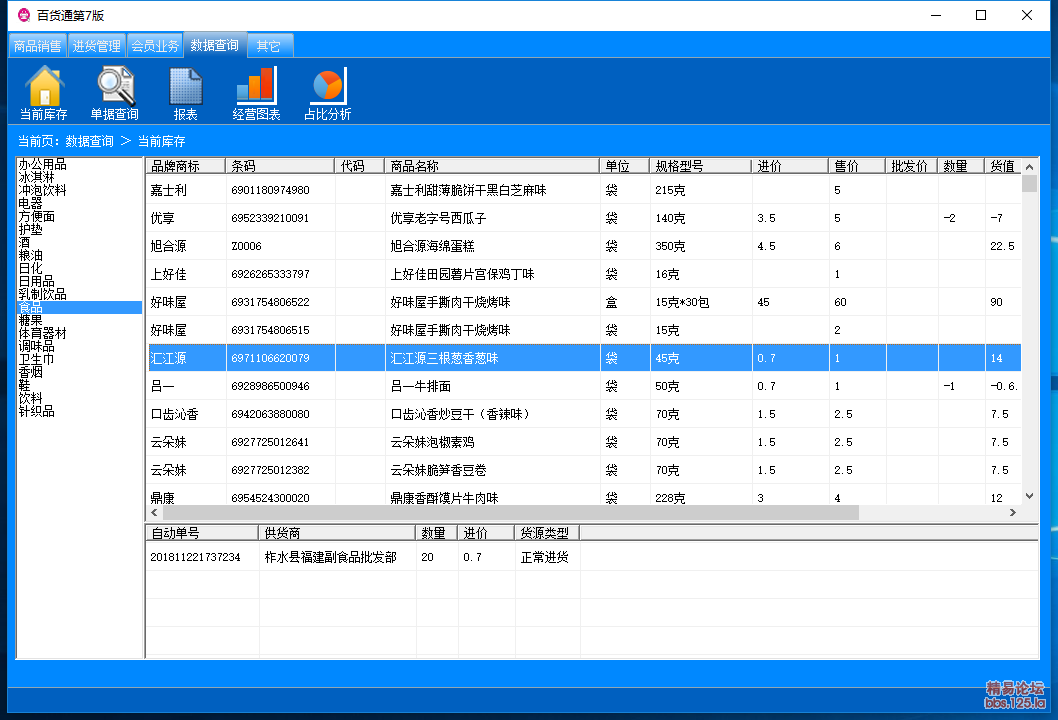Open the 经营图表 bar chart icon
Image resolution: width=1058 pixels, height=720 pixels.
[x=256, y=94]
